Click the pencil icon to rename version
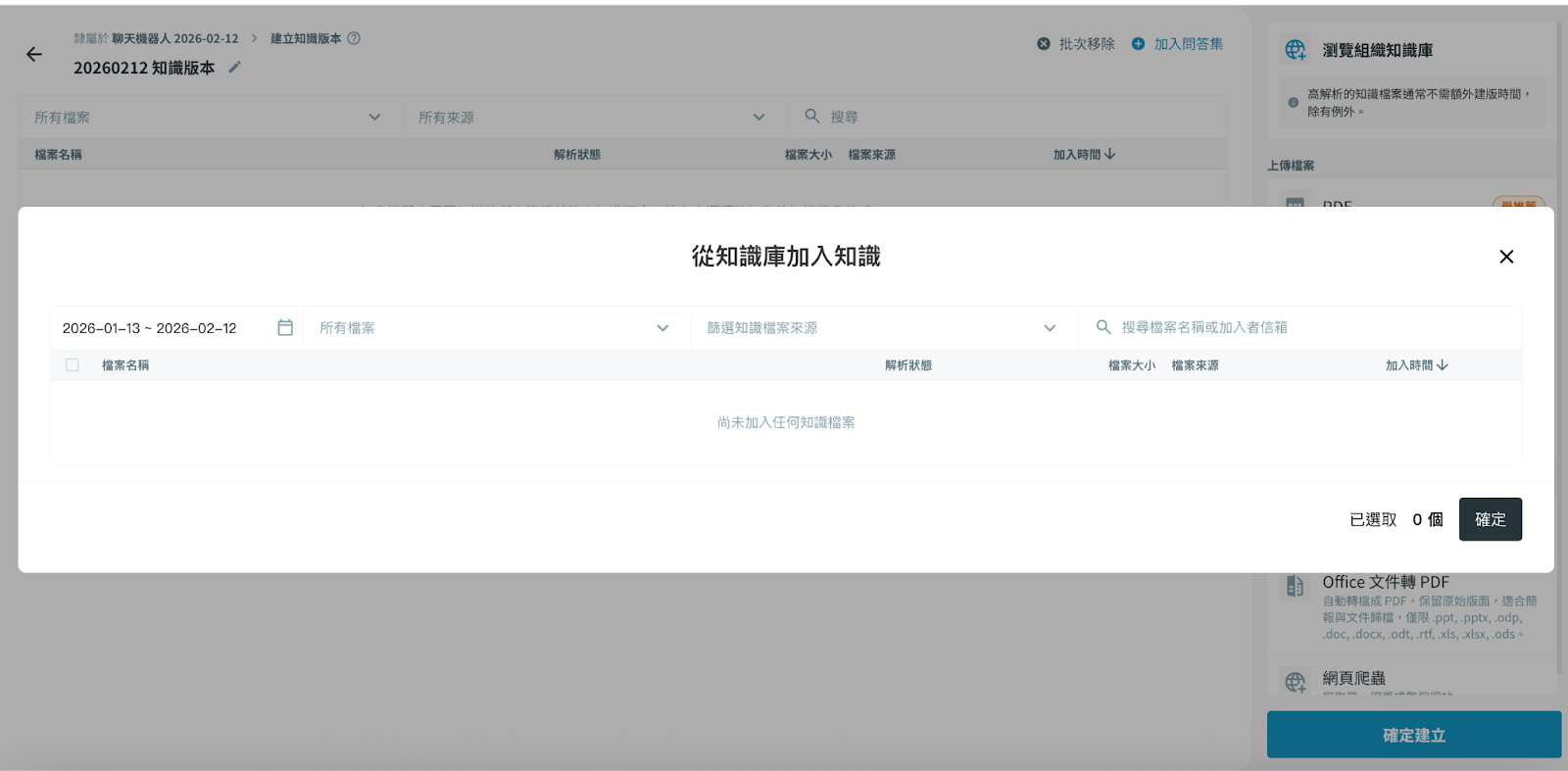 tap(235, 68)
